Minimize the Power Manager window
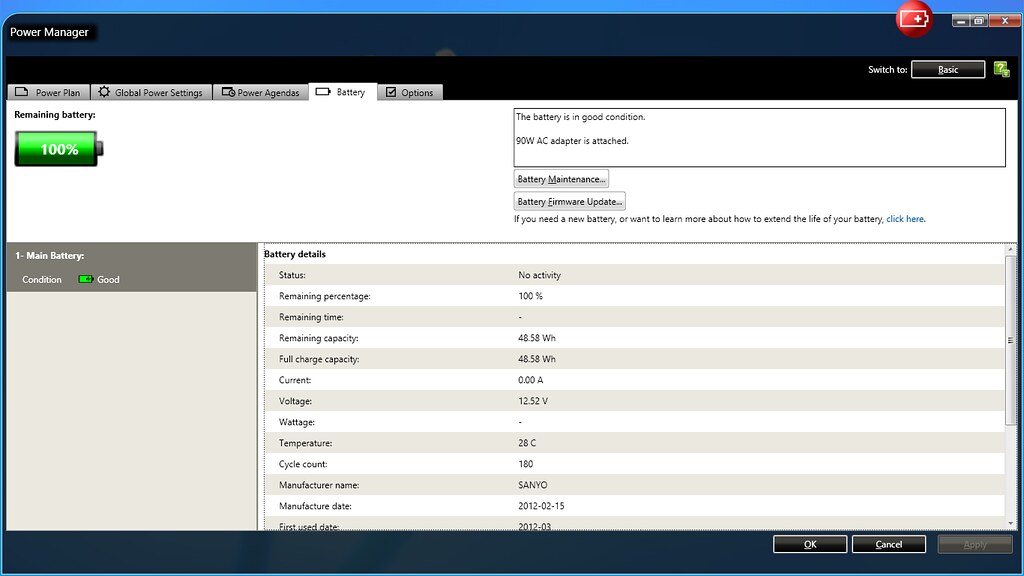 [961, 21]
